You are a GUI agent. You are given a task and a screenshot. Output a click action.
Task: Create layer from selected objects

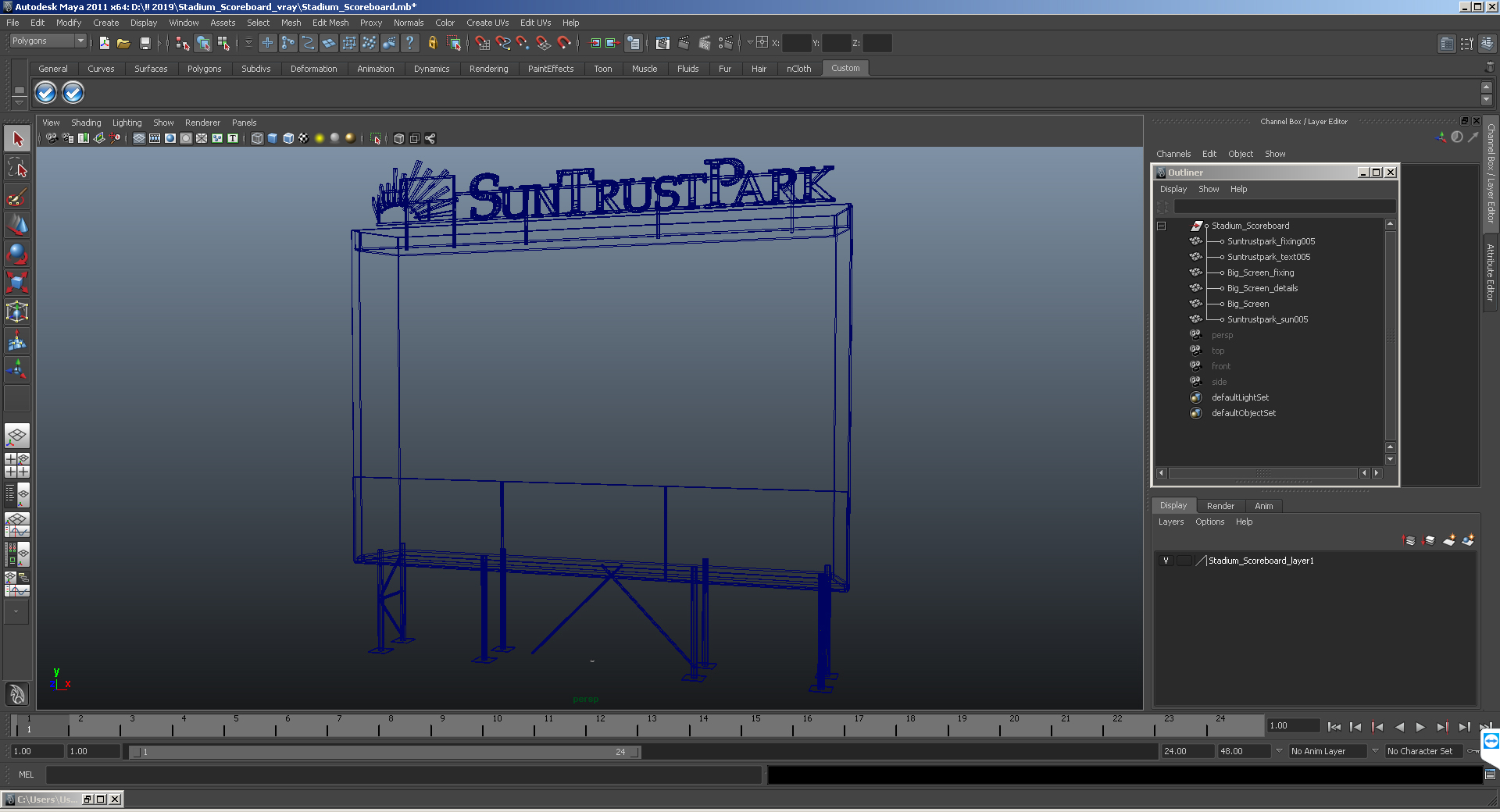coord(1469,540)
